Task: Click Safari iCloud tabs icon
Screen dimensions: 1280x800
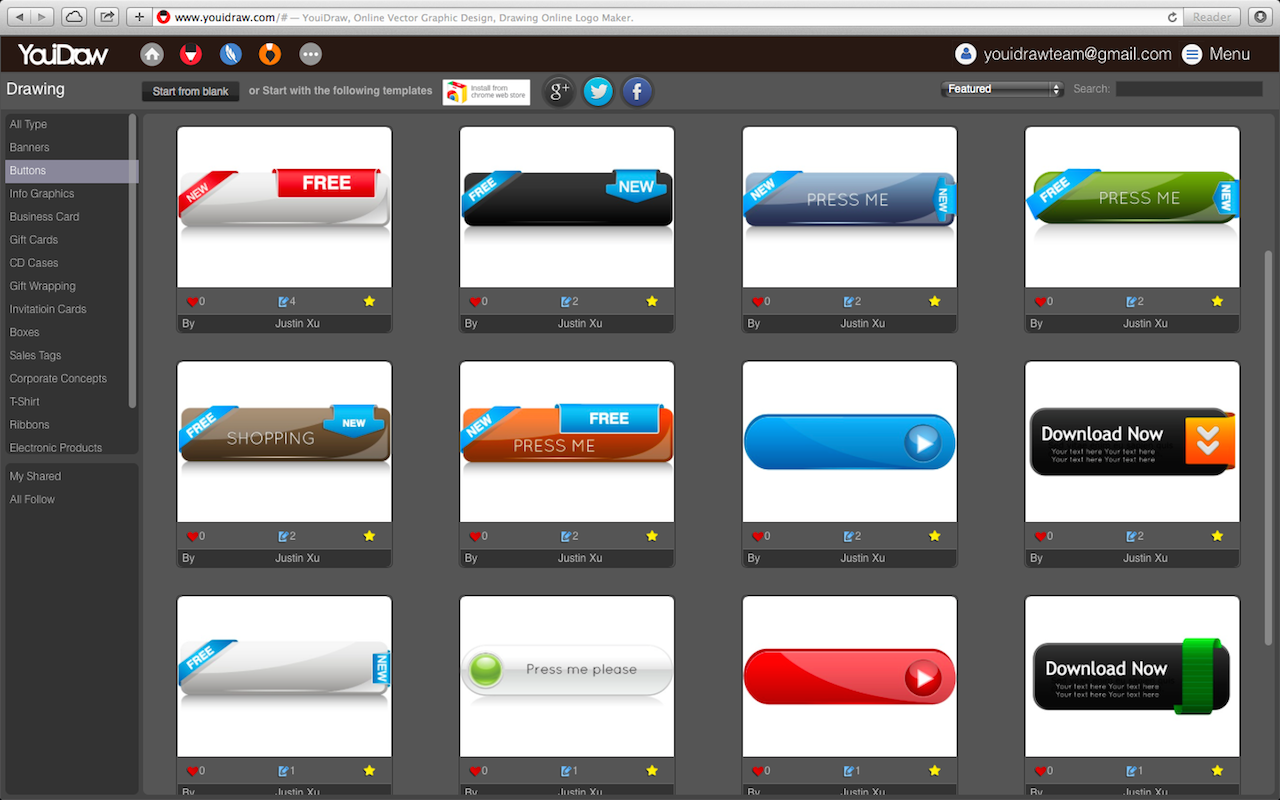Action: tap(74, 17)
